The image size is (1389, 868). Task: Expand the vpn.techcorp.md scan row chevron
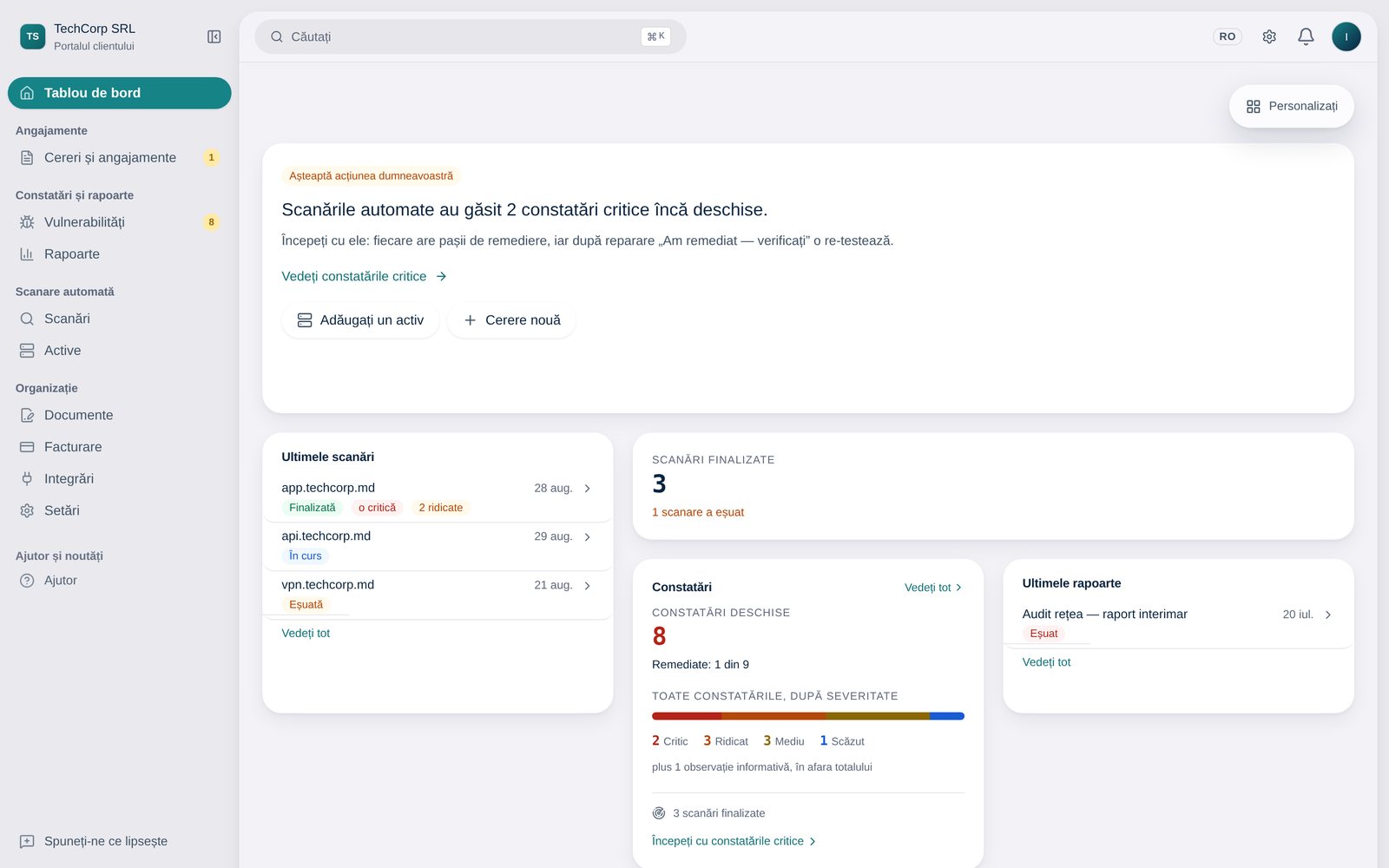[x=588, y=586]
